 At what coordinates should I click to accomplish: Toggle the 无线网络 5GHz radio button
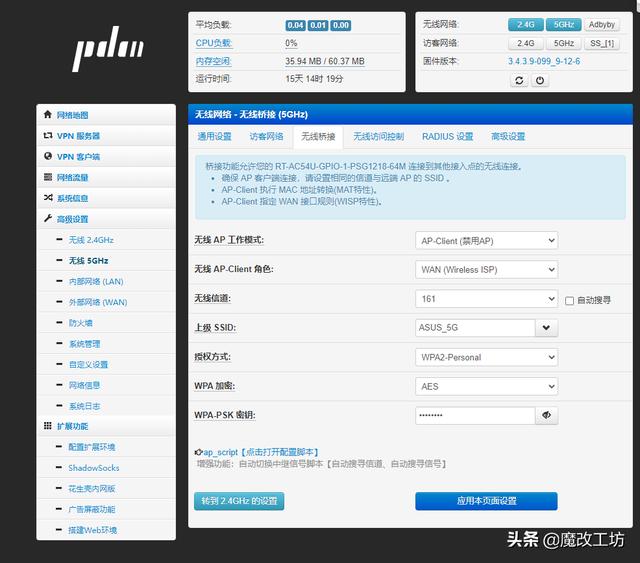[x=564, y=24]
